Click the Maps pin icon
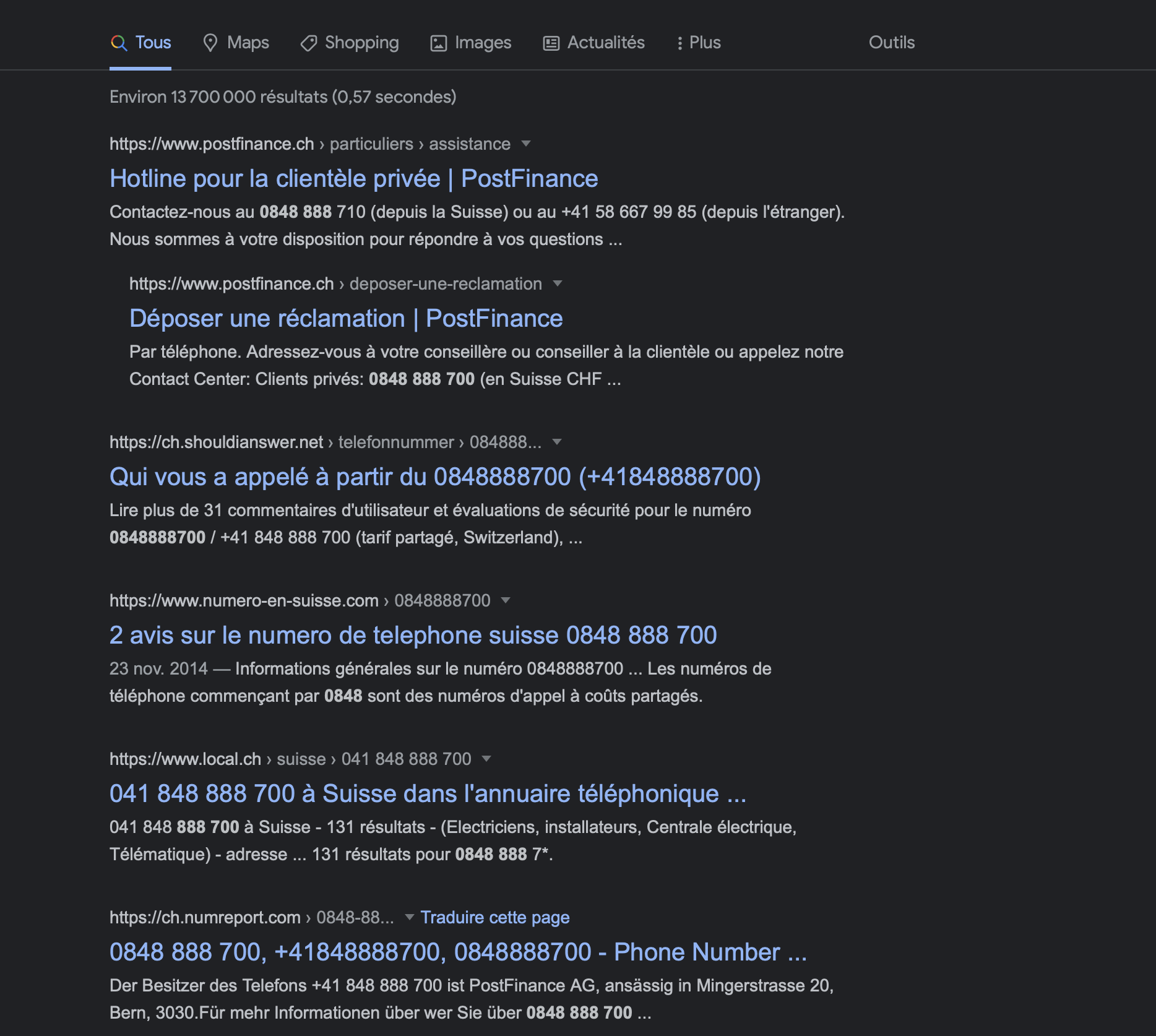The width and height of the screenshot is (1156, 1036). point(210,43)
